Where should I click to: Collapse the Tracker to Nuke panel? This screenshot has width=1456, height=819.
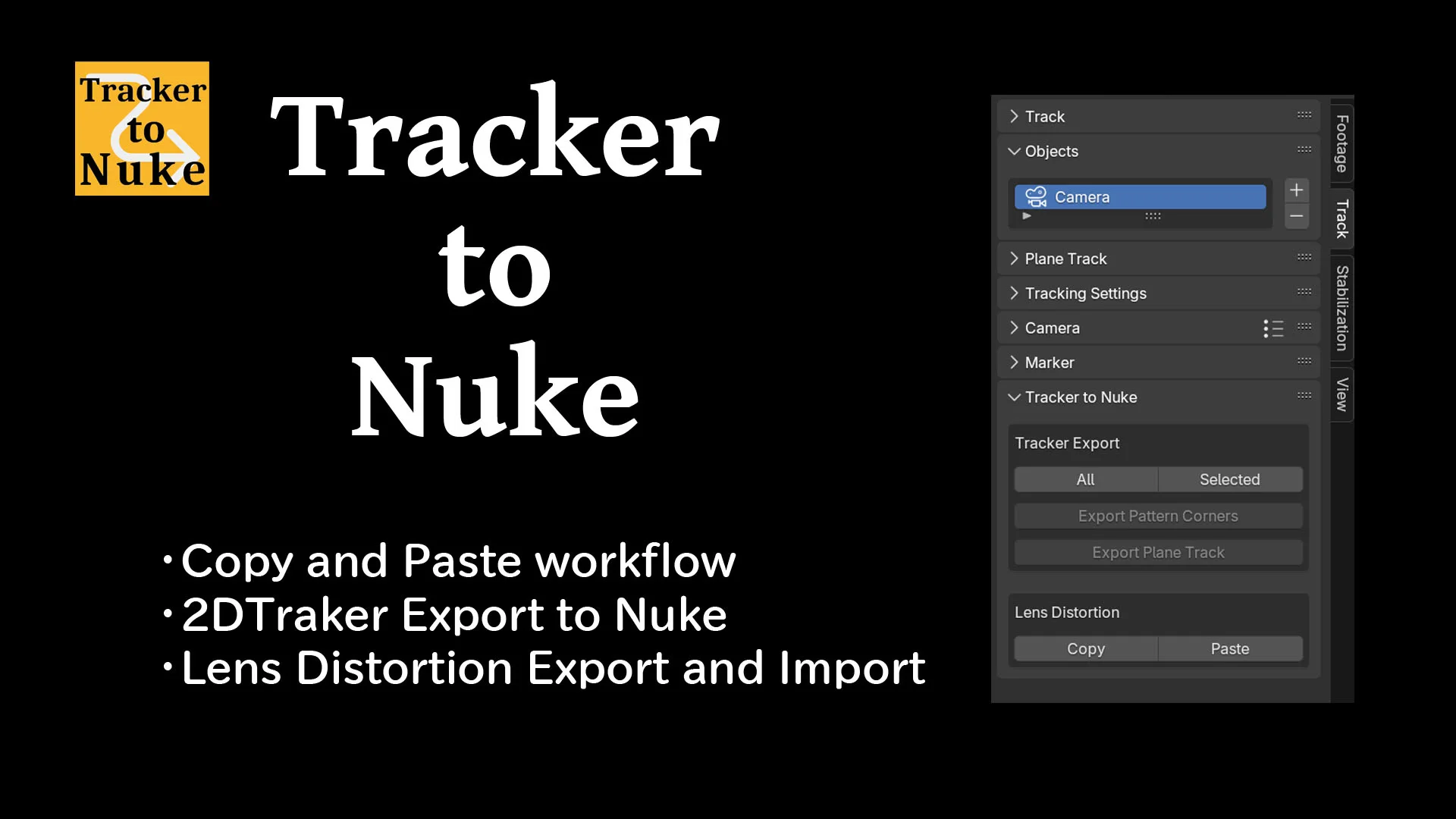click(1014, 397)
